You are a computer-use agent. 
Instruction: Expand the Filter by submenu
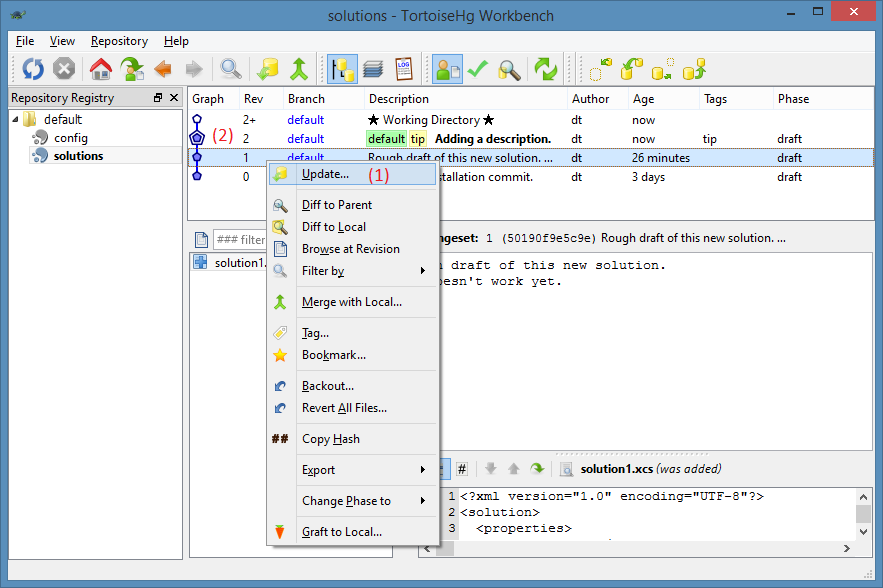pos(353,271)
